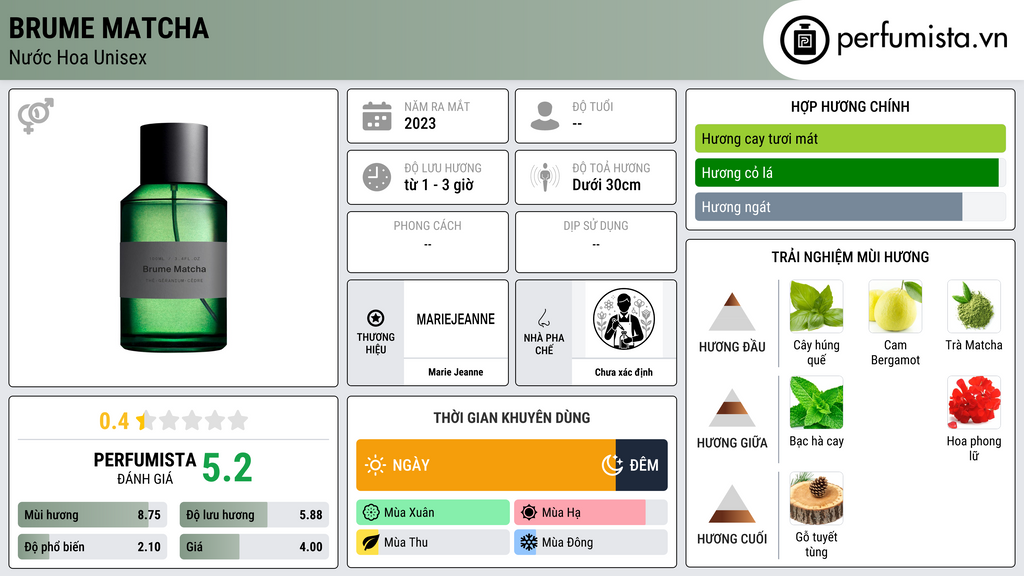Click the summer sun icon for Mùa Hạ
The width and height of the screenshot is (1024, 576).
coord(529,513)
